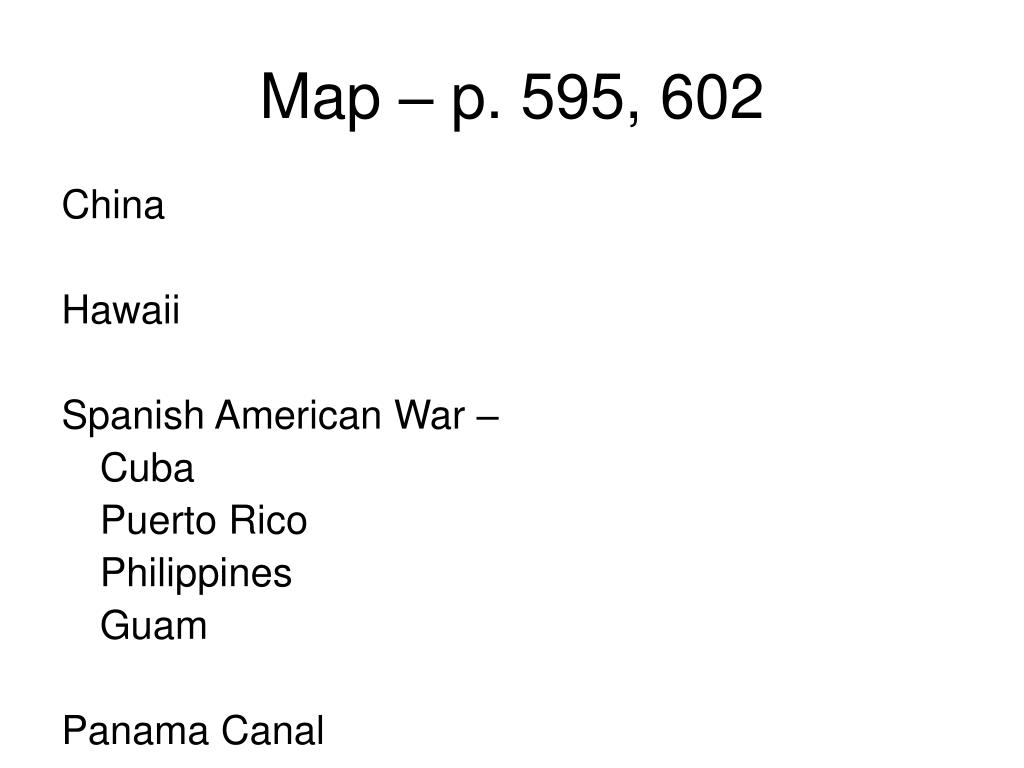Image resolution: width=1024 pixels, height=768 pixels.
Task: Select the Philippines sub-item
Action: coord(196,575)
